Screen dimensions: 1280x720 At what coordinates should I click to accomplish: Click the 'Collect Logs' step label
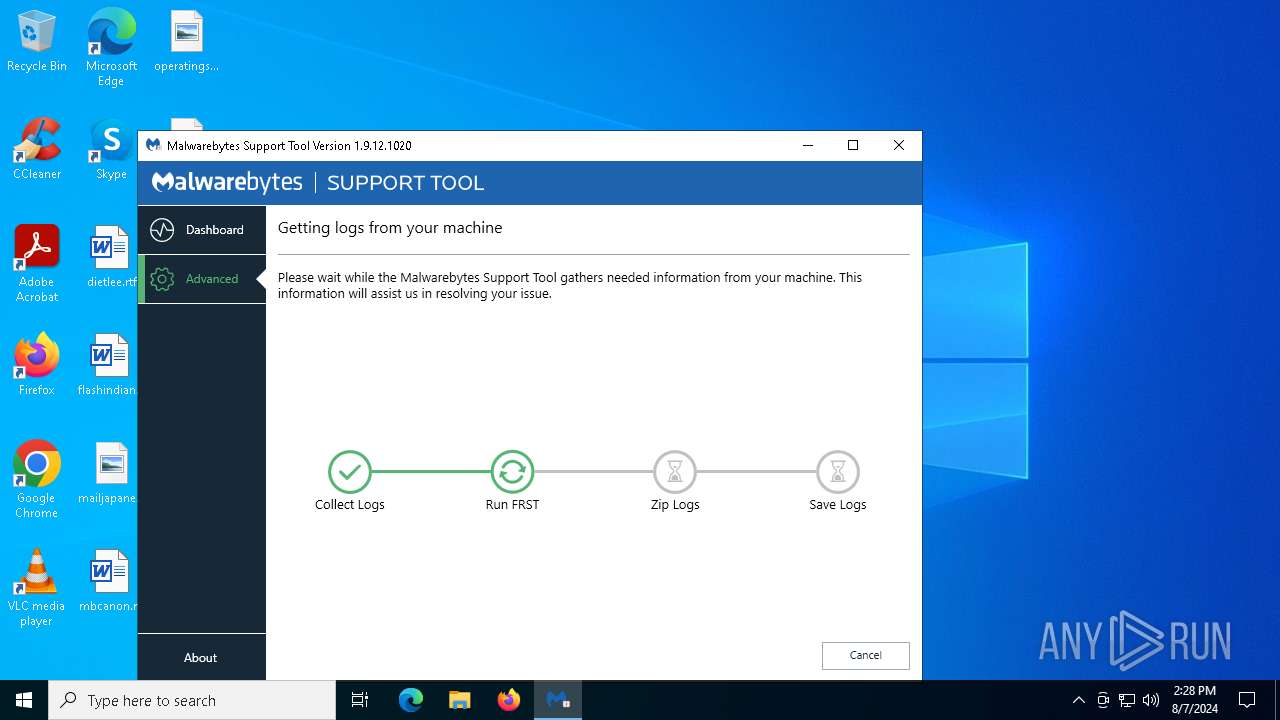click(x=349, y=505)
